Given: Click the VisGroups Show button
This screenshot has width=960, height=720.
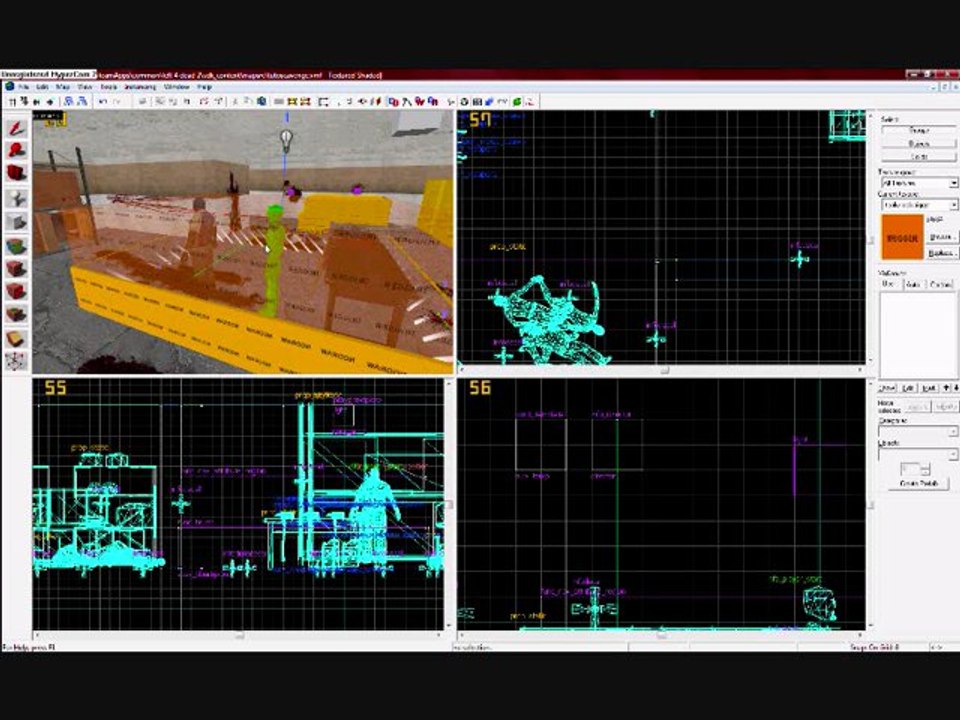Looking at the screenshot, I should pos(887,388).
